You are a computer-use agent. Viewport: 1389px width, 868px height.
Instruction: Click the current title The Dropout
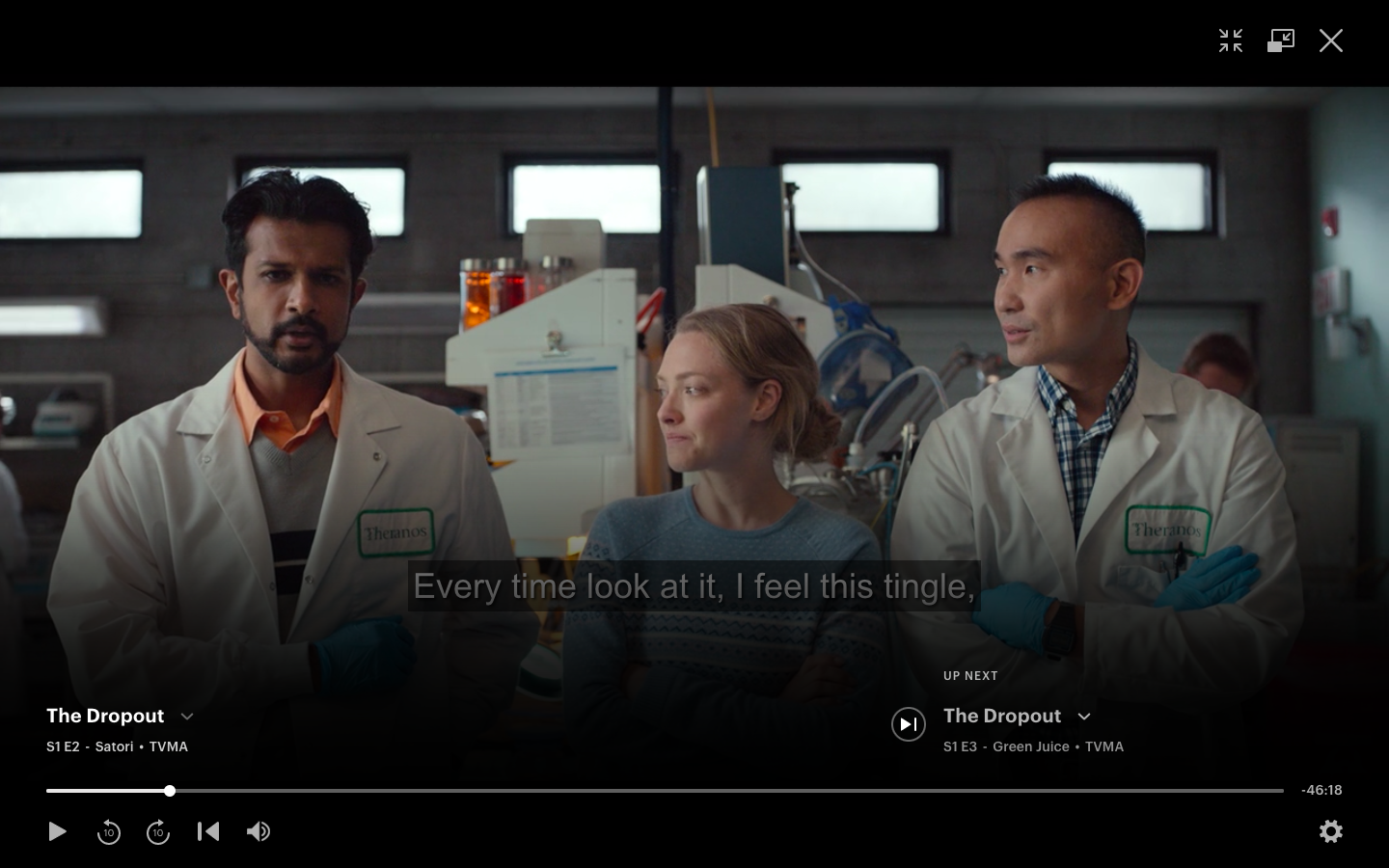tap(105, 716)
